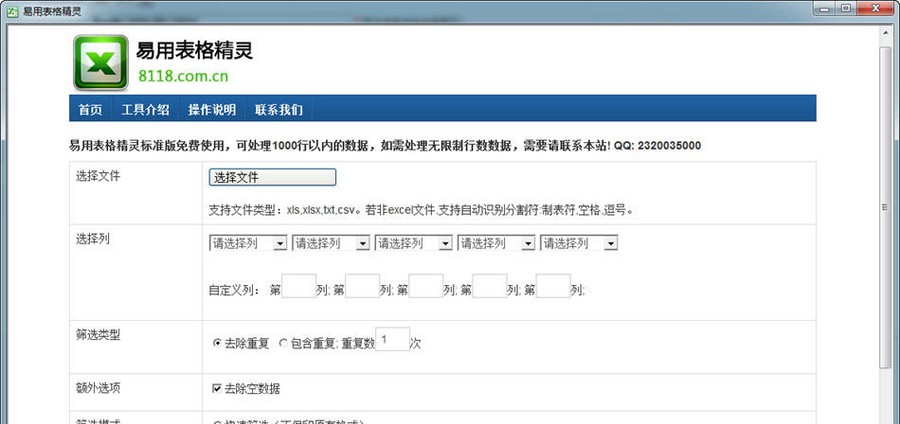
Task: Open the 操作说明 menu item
Action: coord(212,110)
